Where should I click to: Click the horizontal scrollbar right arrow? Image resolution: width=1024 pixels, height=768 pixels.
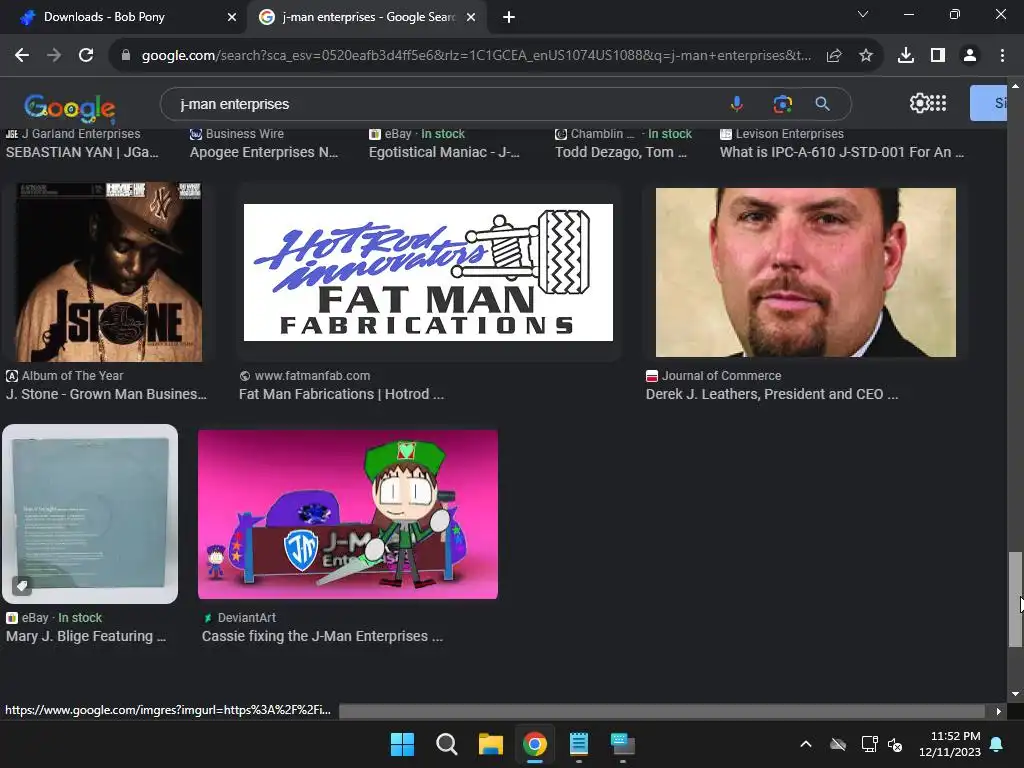coord(999,711)
